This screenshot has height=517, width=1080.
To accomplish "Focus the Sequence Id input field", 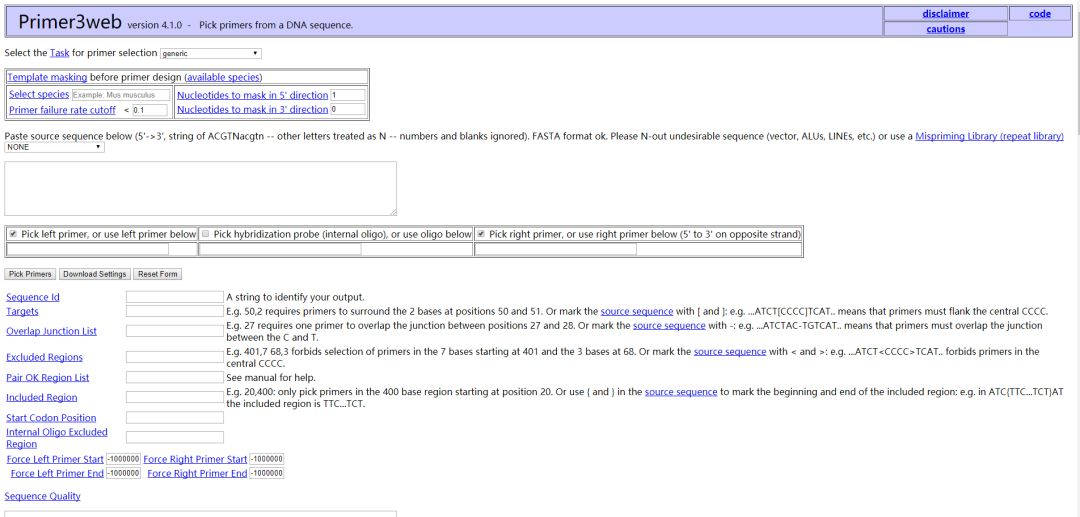I will (x=175, y=297).
